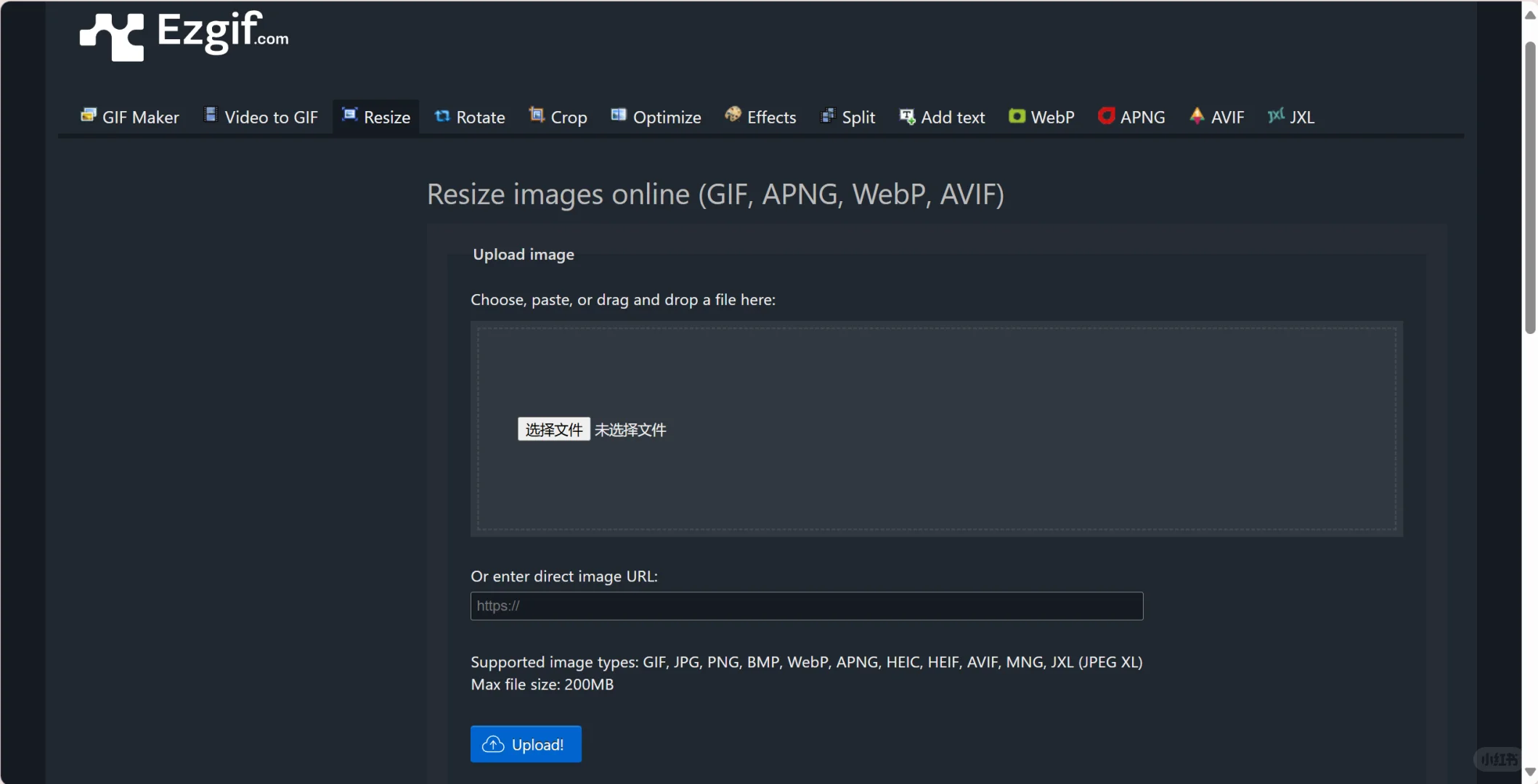The image size is (1538, 784).
Task: Click the Optimize tool icon
Action: point(619,115)
